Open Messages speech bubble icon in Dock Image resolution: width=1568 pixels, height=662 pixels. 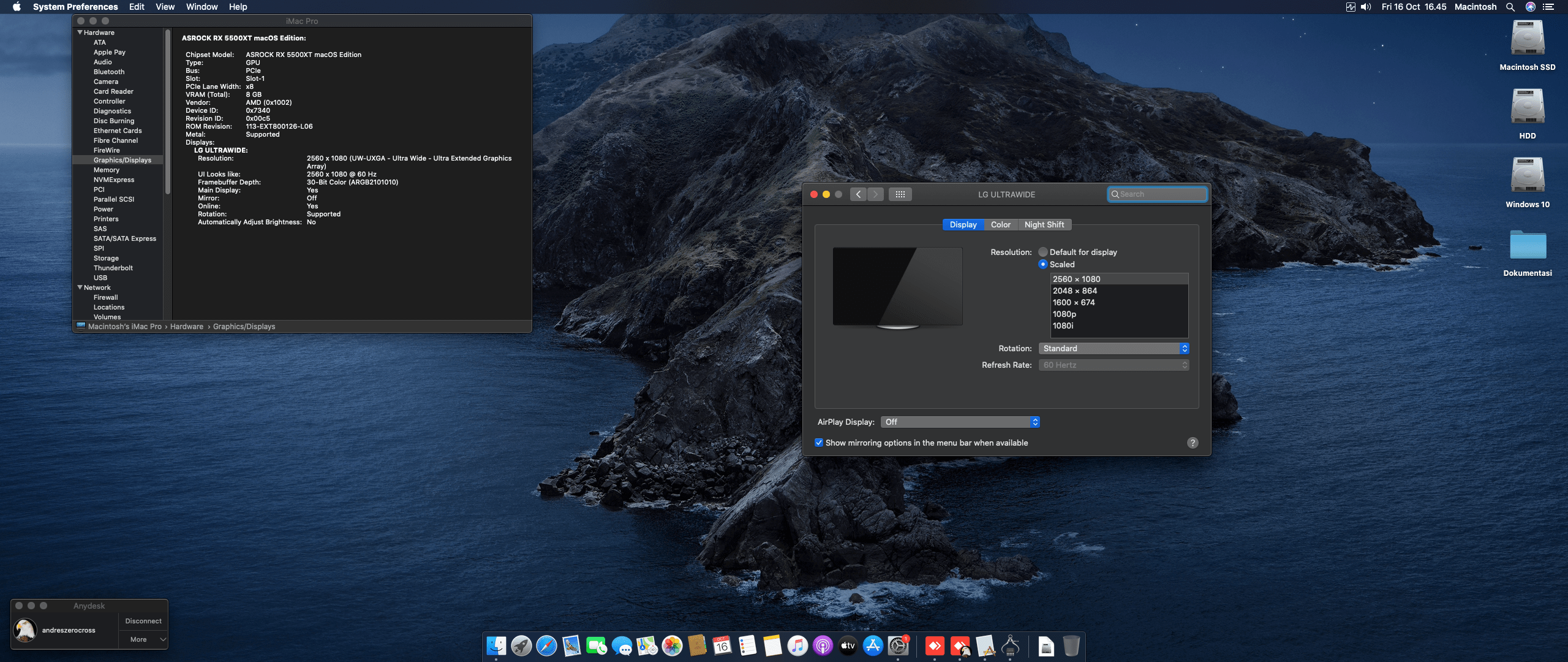622,645
